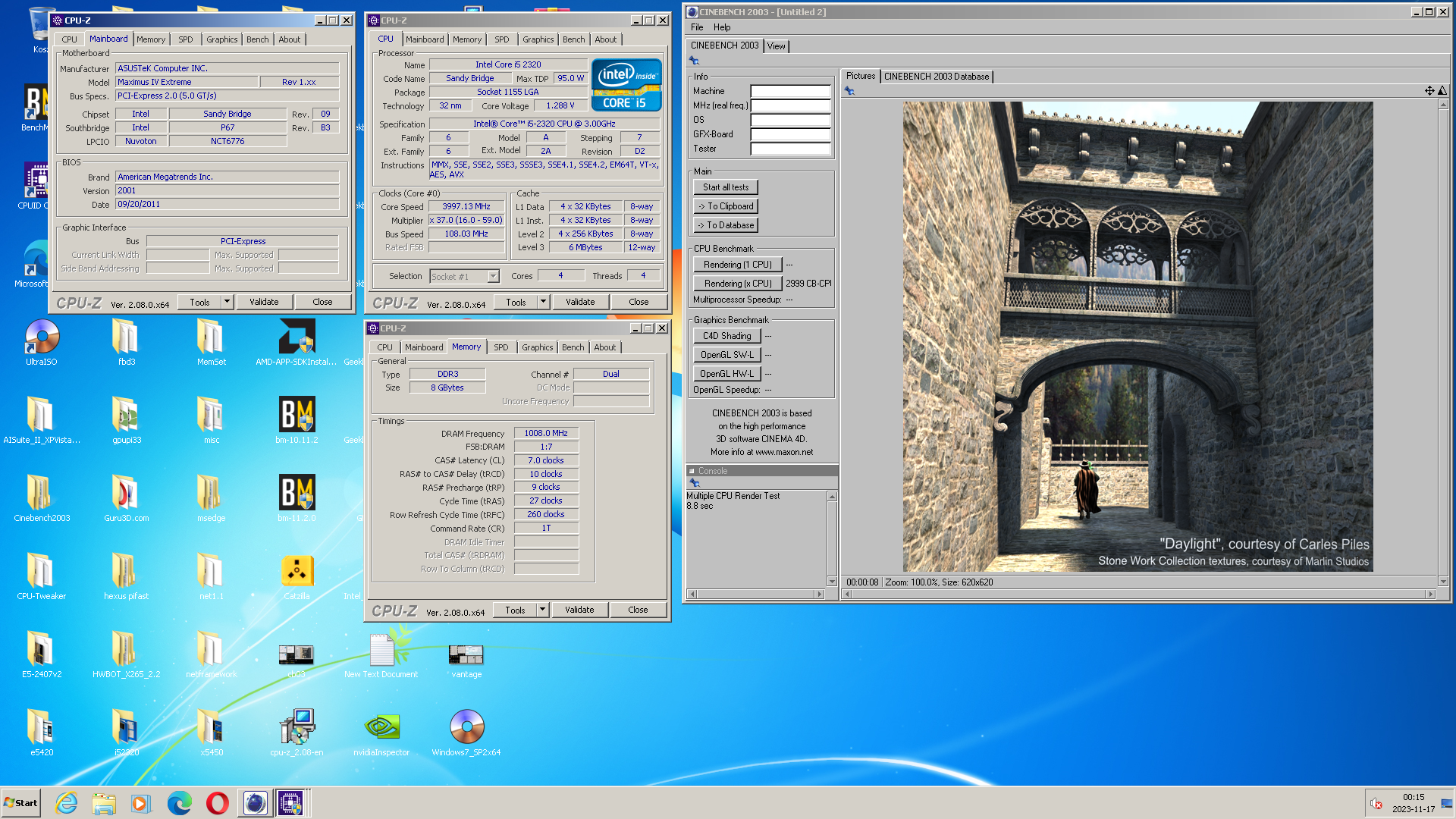Image resolution: width=1456 pixels, height=819 pixels.
Task: Switch to CPU-Z taskbar button
Action: (x=292, y=803)
